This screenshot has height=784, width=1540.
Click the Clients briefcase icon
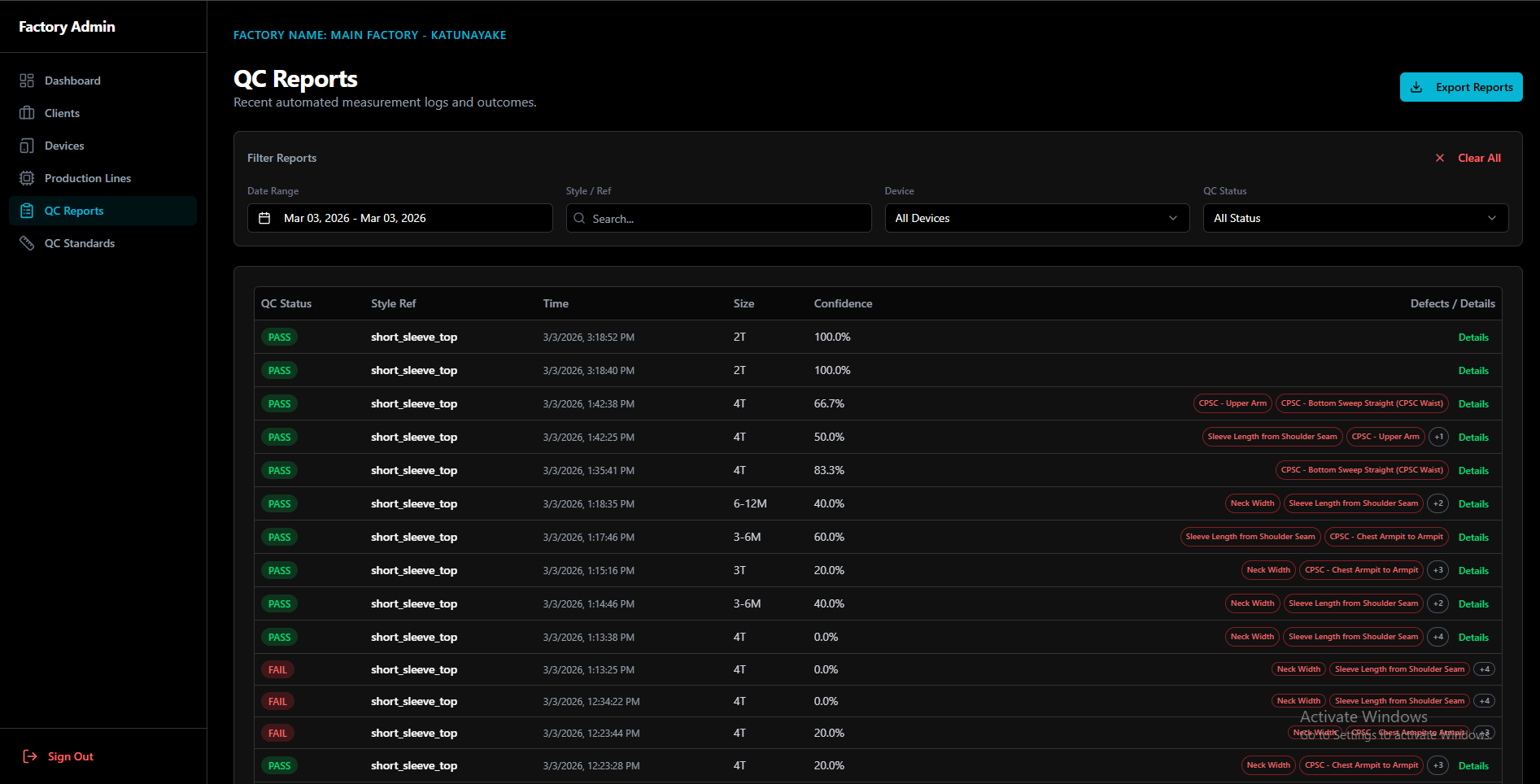(x=27, y=113)
